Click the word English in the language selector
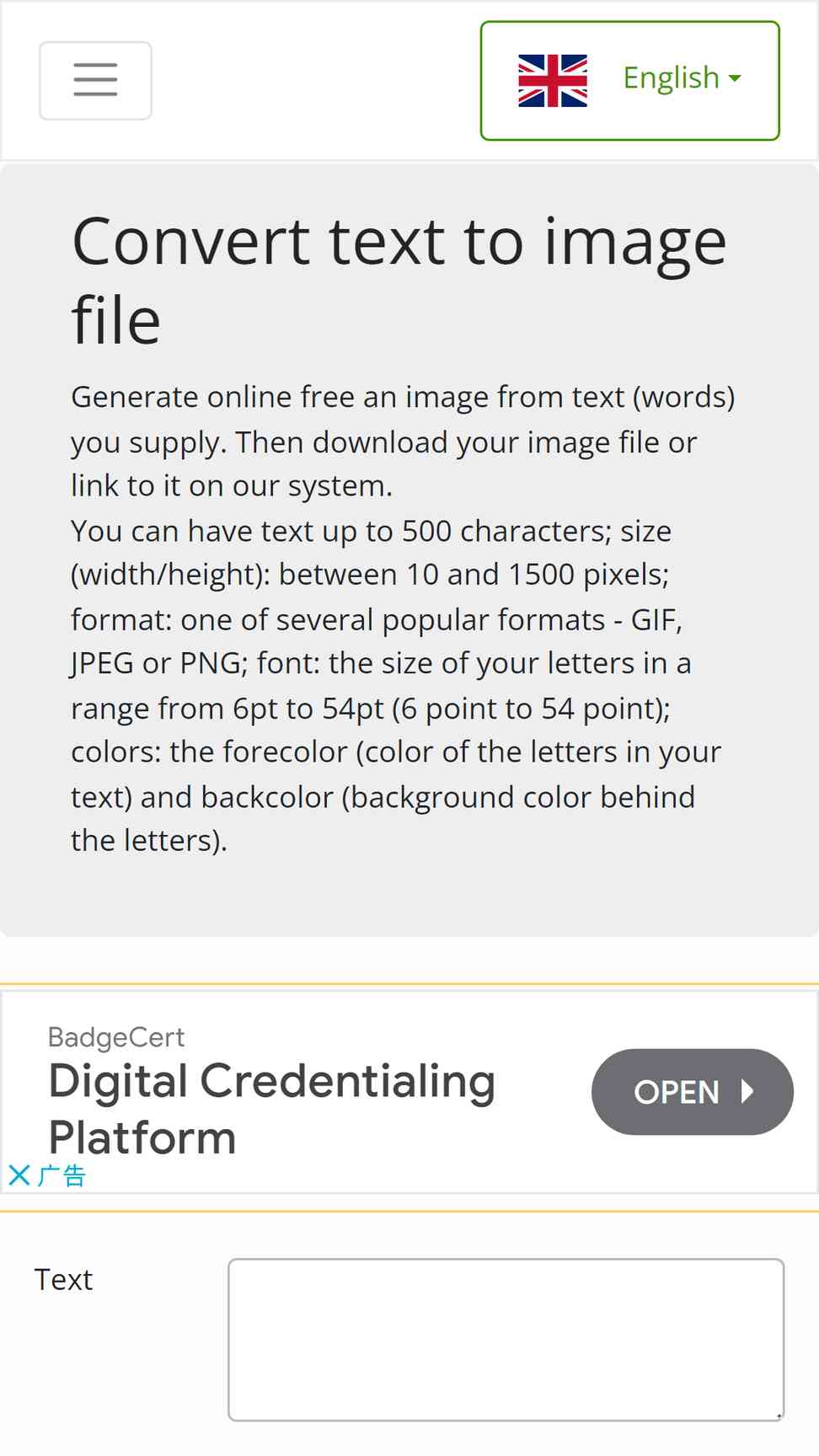Viewport: 819px width, 1456px height. pyautogui.click(x=671, y=78)
